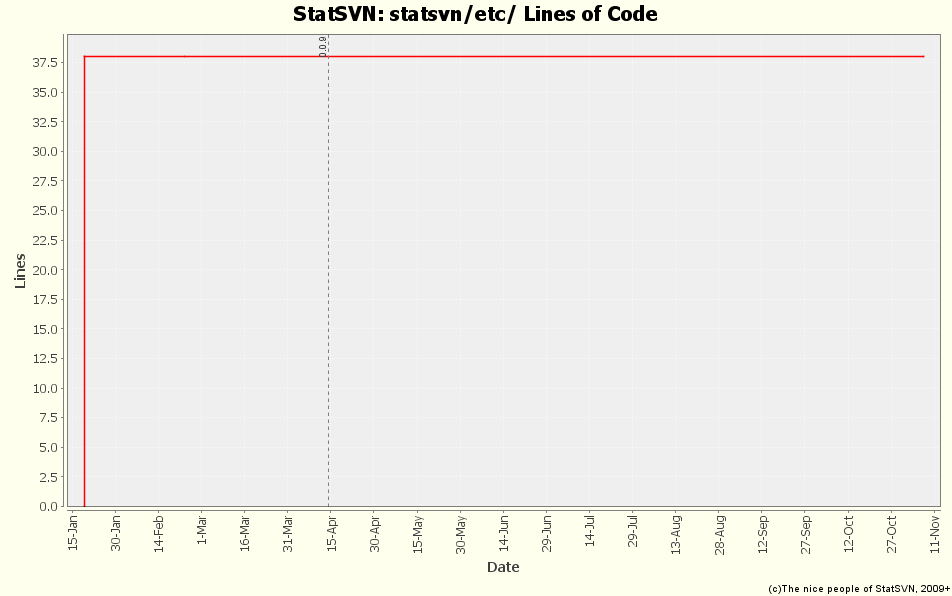Click the '14-Jul' date tick label
Image resolution: width=952 pixels, height=596 pixels.
point(590,530)
